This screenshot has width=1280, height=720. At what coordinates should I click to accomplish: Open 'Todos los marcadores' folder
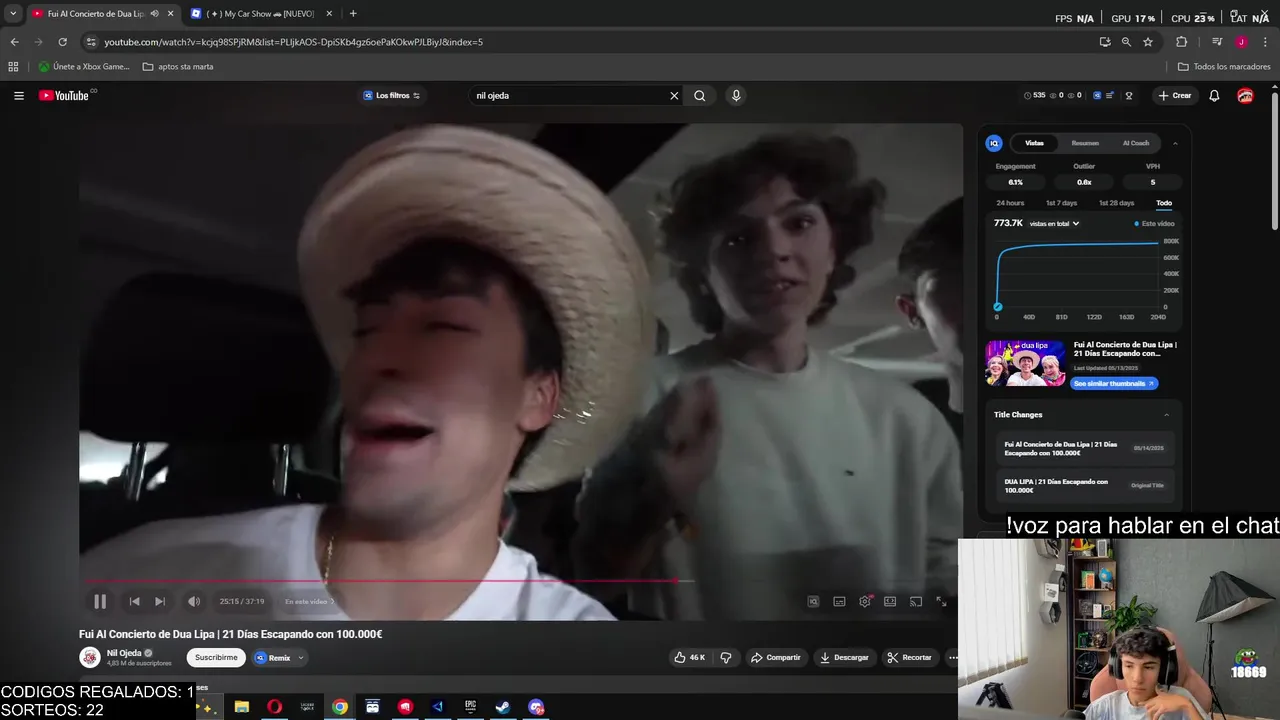1224,67
